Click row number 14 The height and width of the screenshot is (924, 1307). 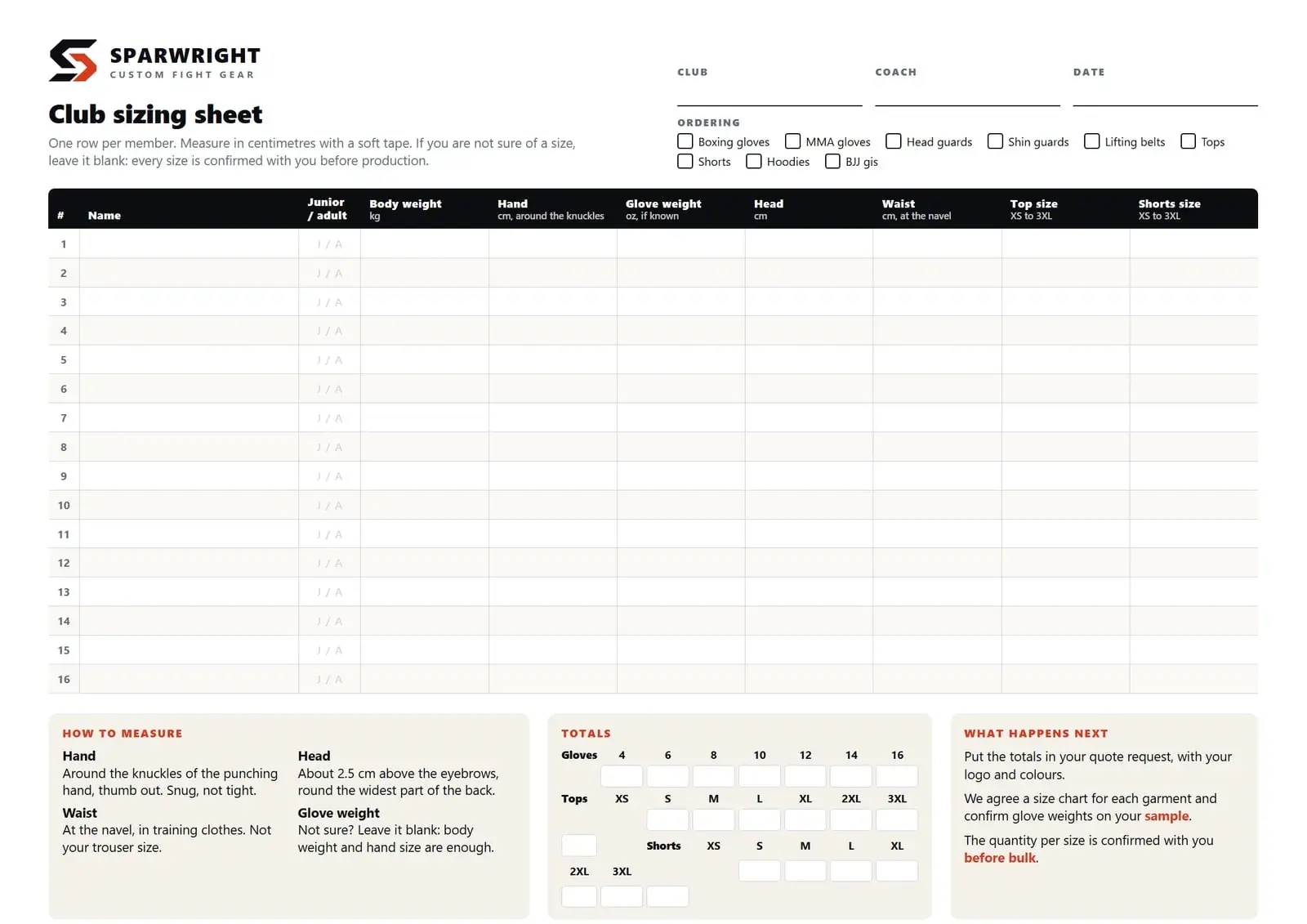[x=64, y=621]
